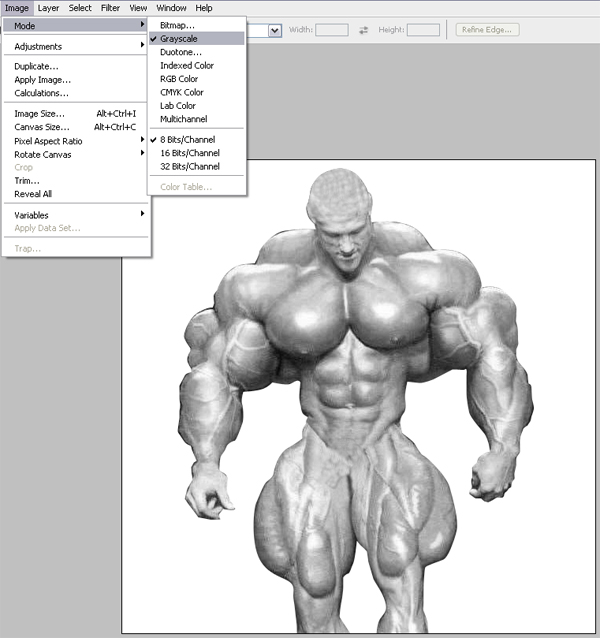Open the Help menu

[x=204, y=8]
